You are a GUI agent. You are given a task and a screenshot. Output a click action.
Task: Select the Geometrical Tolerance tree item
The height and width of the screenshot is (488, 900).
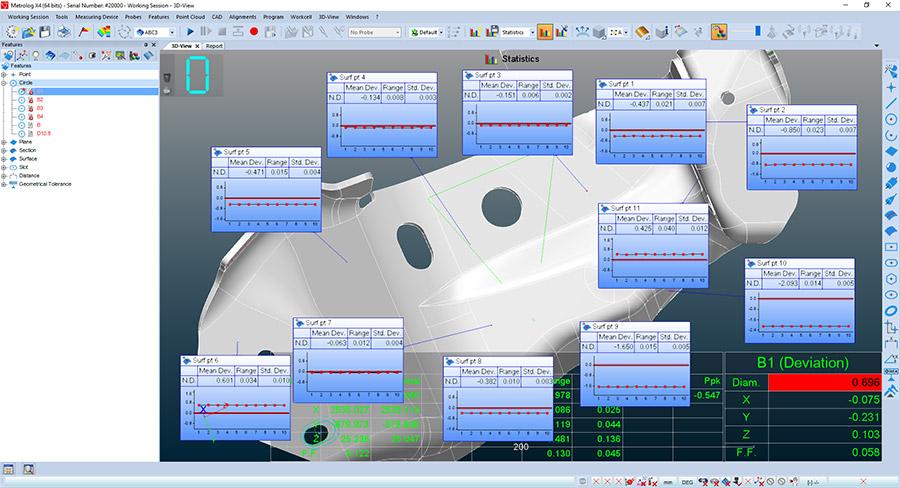click(x=47, y=184)
